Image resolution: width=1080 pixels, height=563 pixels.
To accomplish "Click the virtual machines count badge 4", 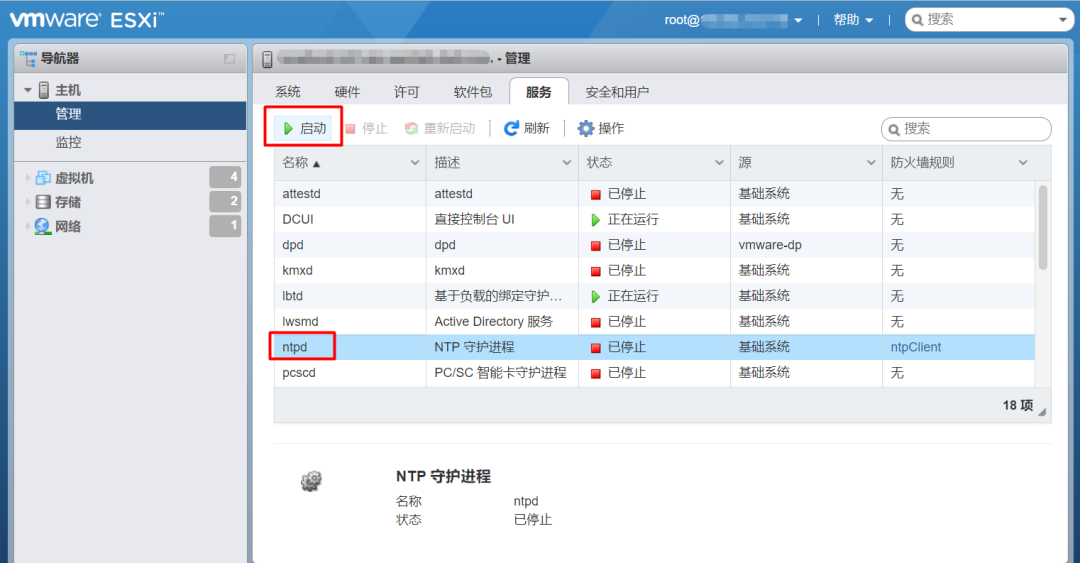I will 225,177.
